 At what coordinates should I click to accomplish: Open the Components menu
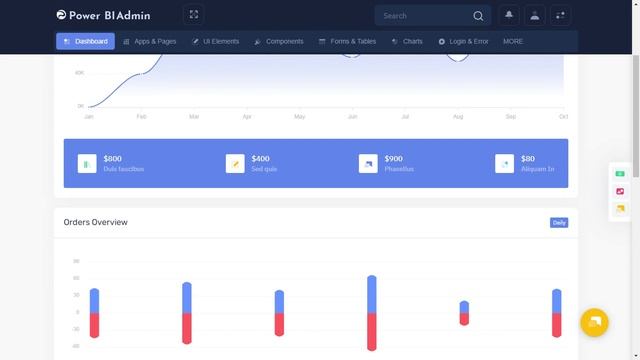[279, 41]
